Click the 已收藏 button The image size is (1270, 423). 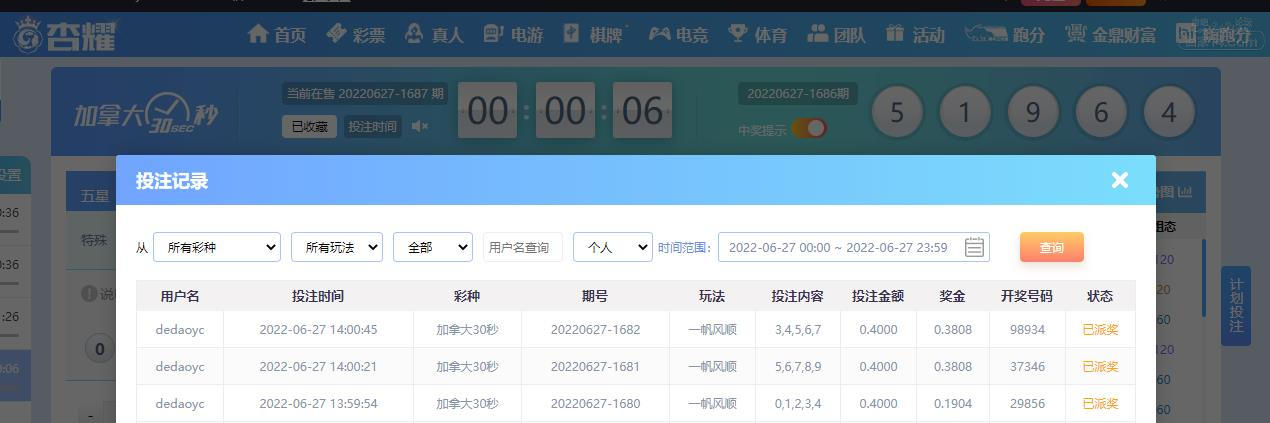(x=310, y=127)
